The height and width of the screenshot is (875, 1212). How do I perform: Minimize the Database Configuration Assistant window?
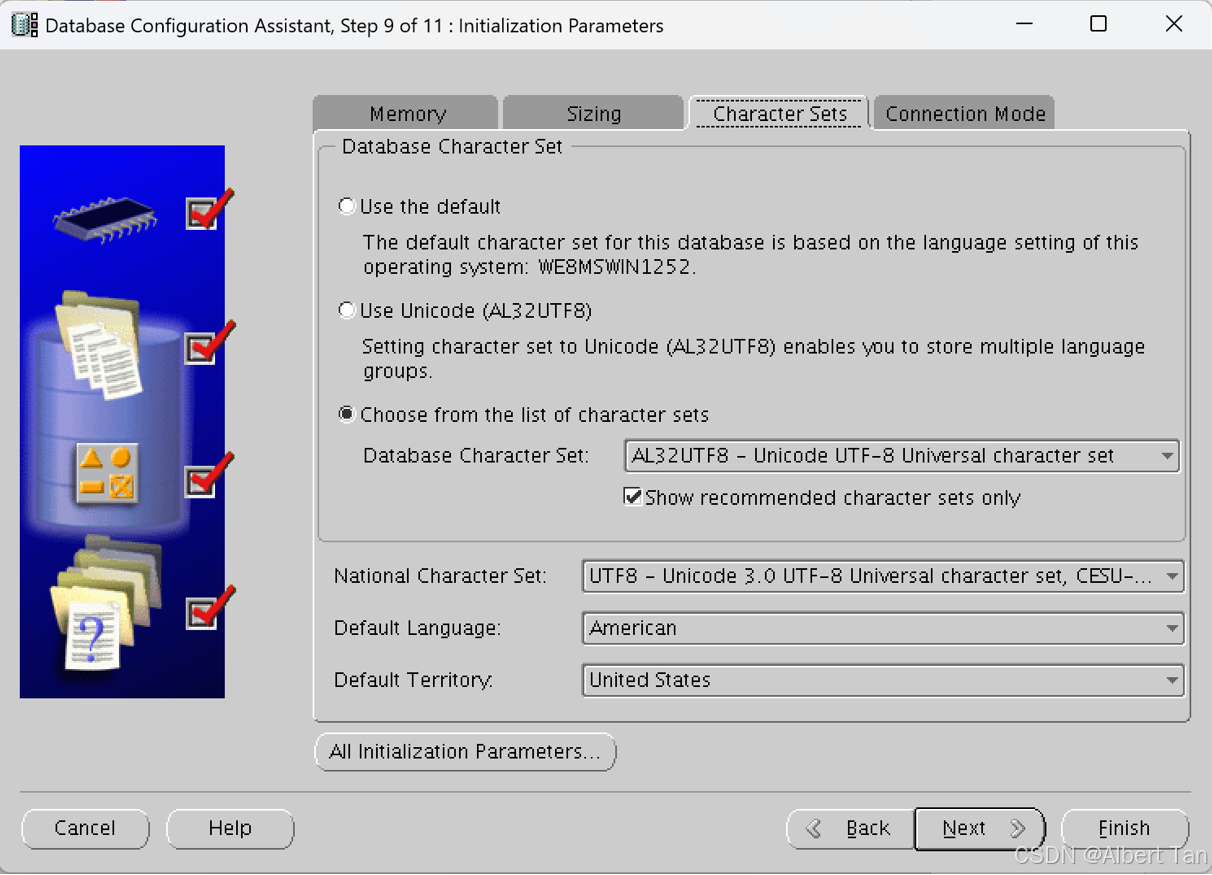(x=1024, y=24)
